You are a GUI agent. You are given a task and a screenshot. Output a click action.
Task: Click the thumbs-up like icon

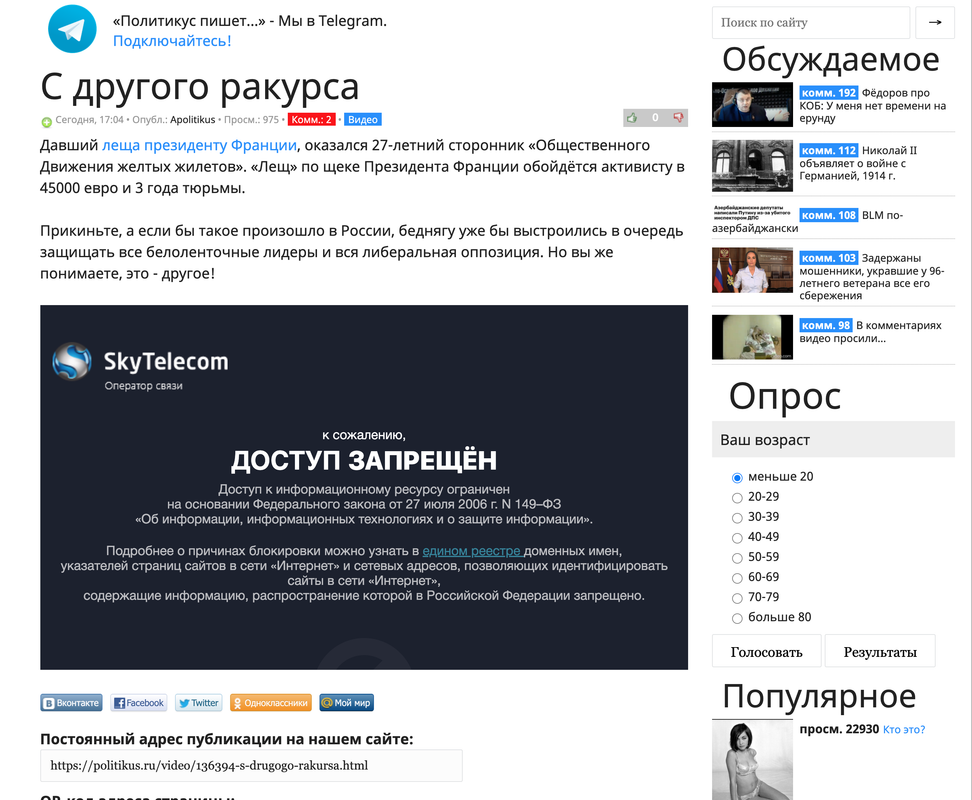point(632,118)
